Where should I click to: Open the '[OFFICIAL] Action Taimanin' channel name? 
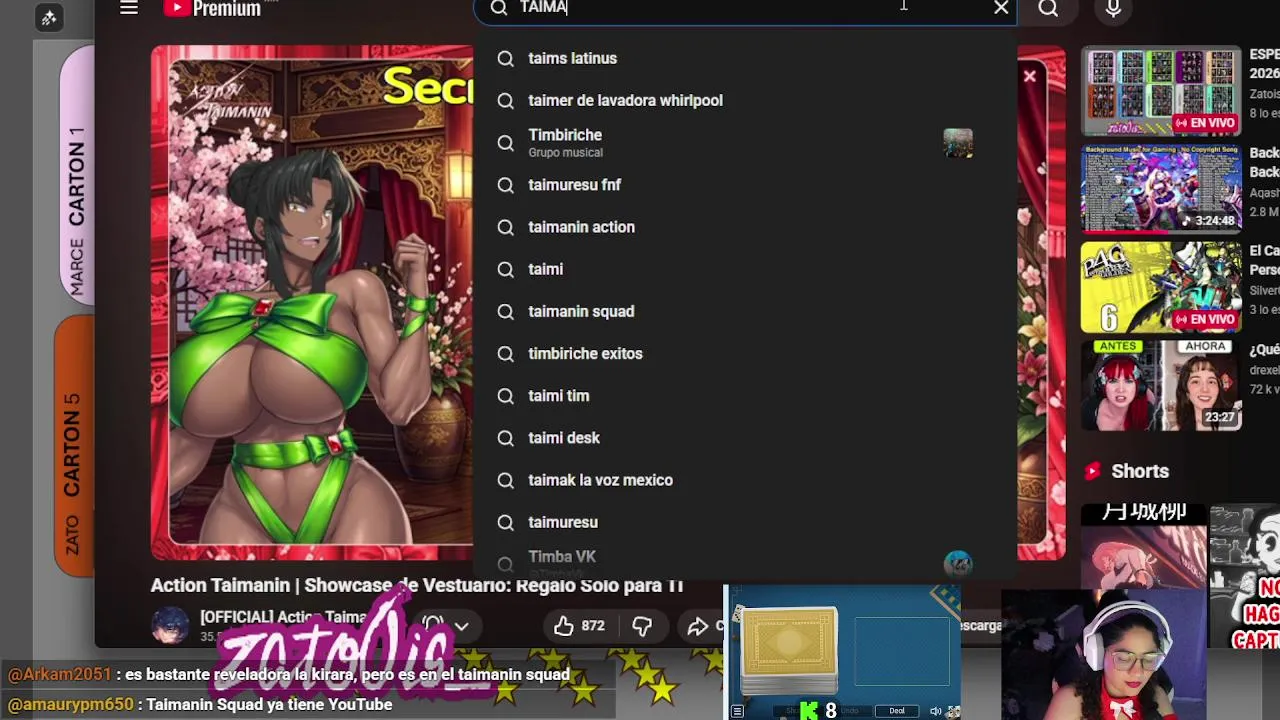(x=284, y=617)
